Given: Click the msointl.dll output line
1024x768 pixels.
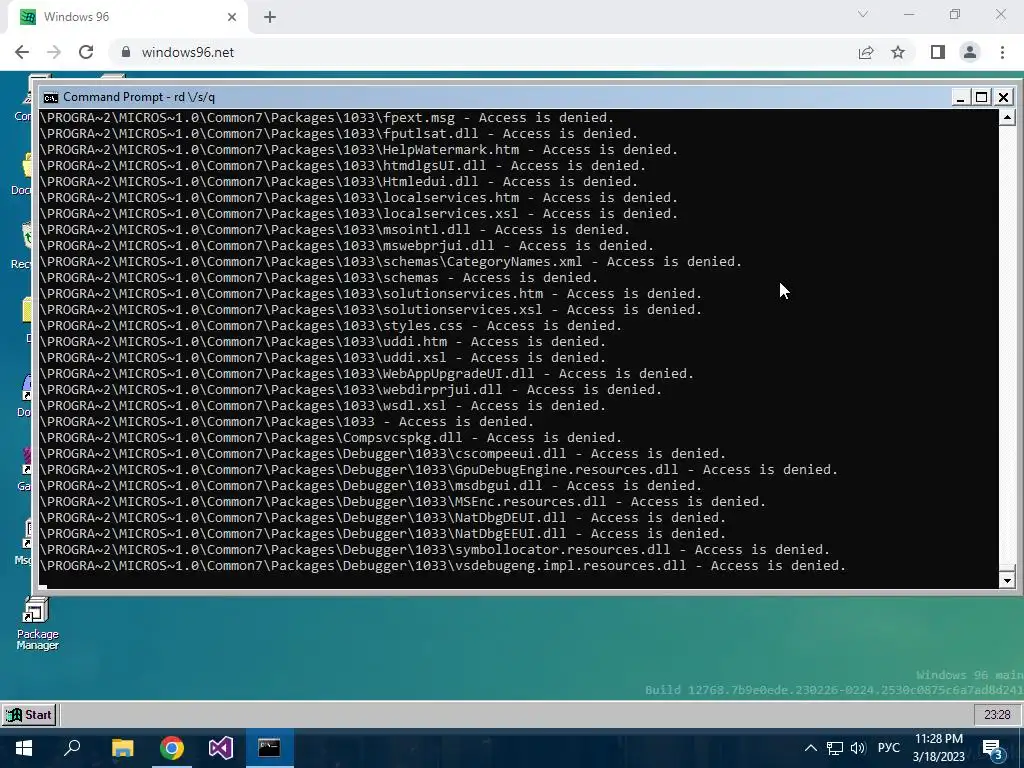Looking at the screenshot, I should 335,229.
